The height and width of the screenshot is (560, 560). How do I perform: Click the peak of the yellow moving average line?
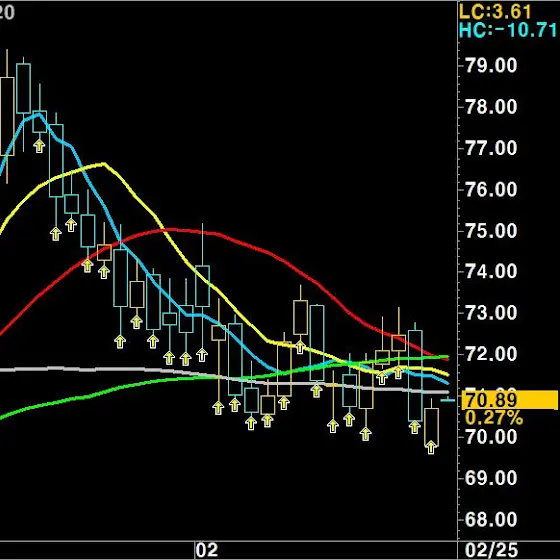(104, 164)
